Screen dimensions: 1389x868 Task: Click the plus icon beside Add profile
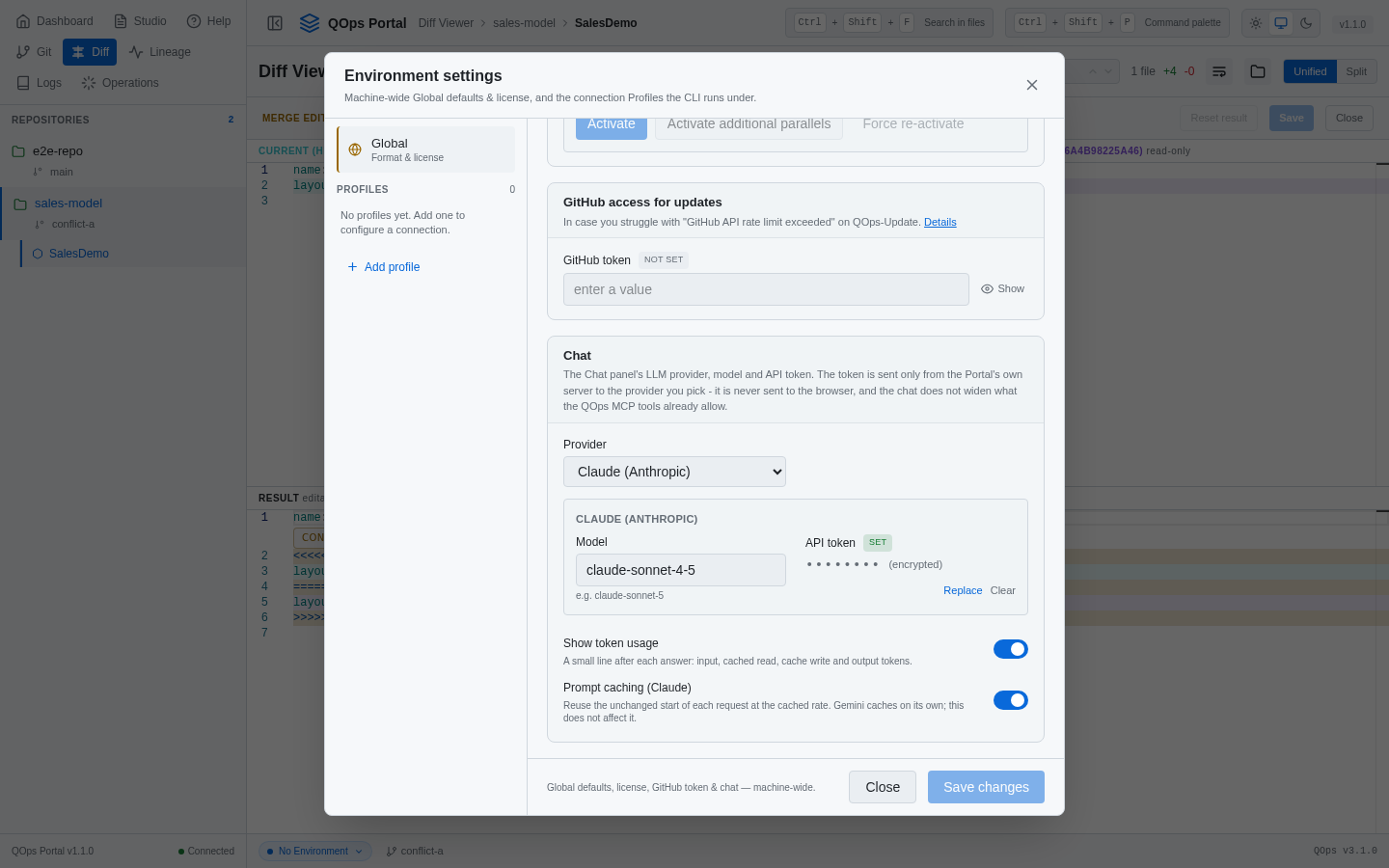tap(352, 267)
